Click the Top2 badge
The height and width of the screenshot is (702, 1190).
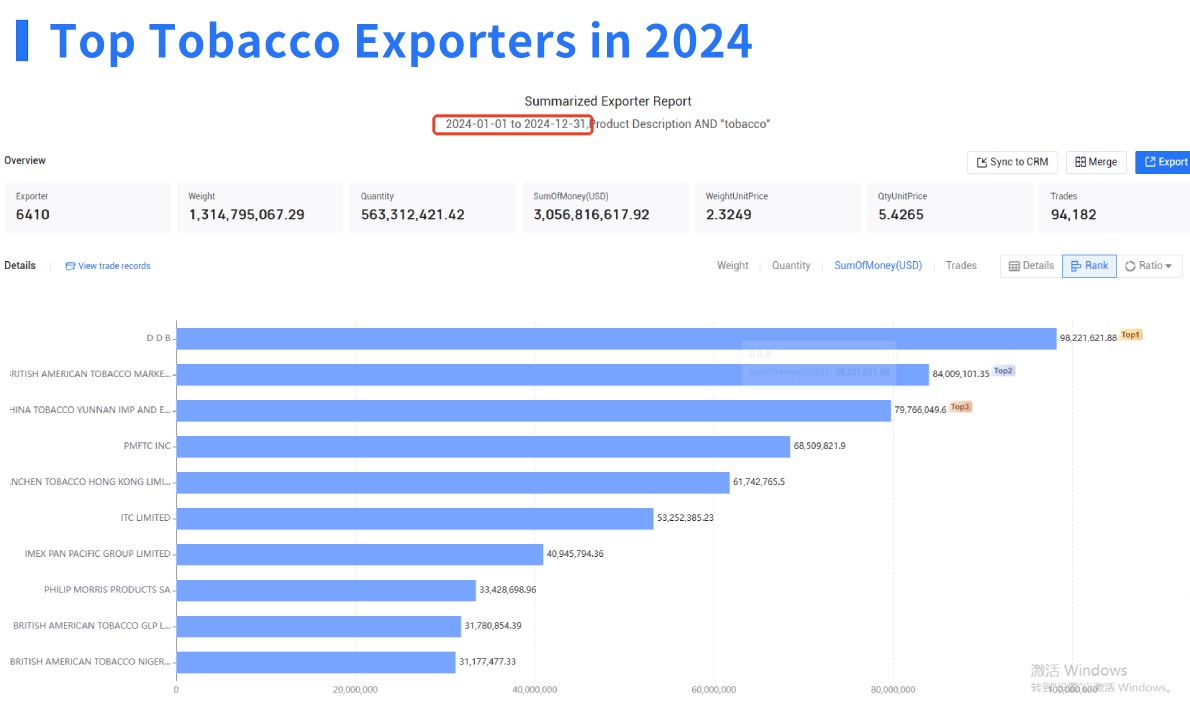[x=1003, y=371]
